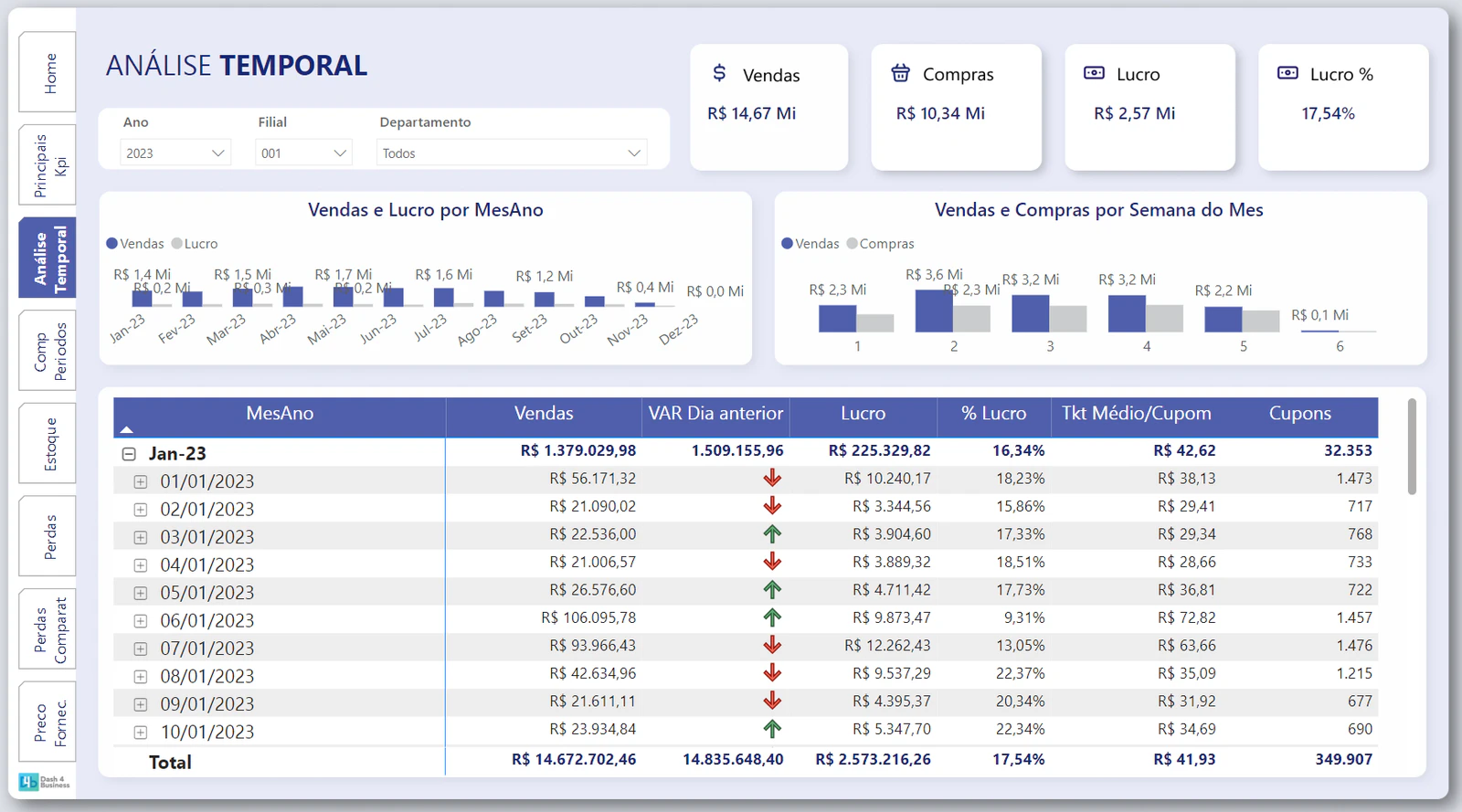The image size is (1462, 812).
Task: Go to the Home tab
Action: (x=48, y=73)
